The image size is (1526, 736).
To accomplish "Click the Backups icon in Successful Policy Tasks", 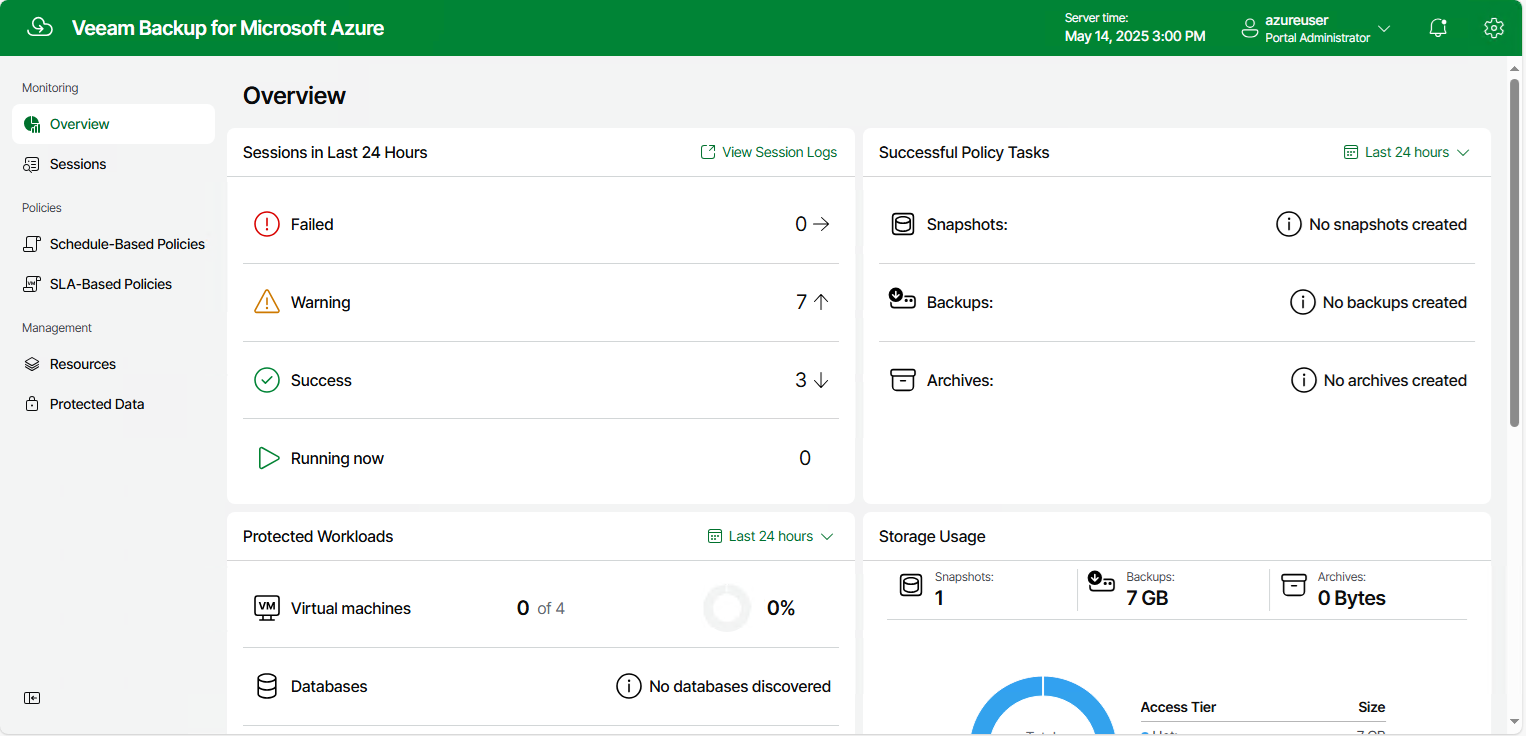I will (902, 299).
